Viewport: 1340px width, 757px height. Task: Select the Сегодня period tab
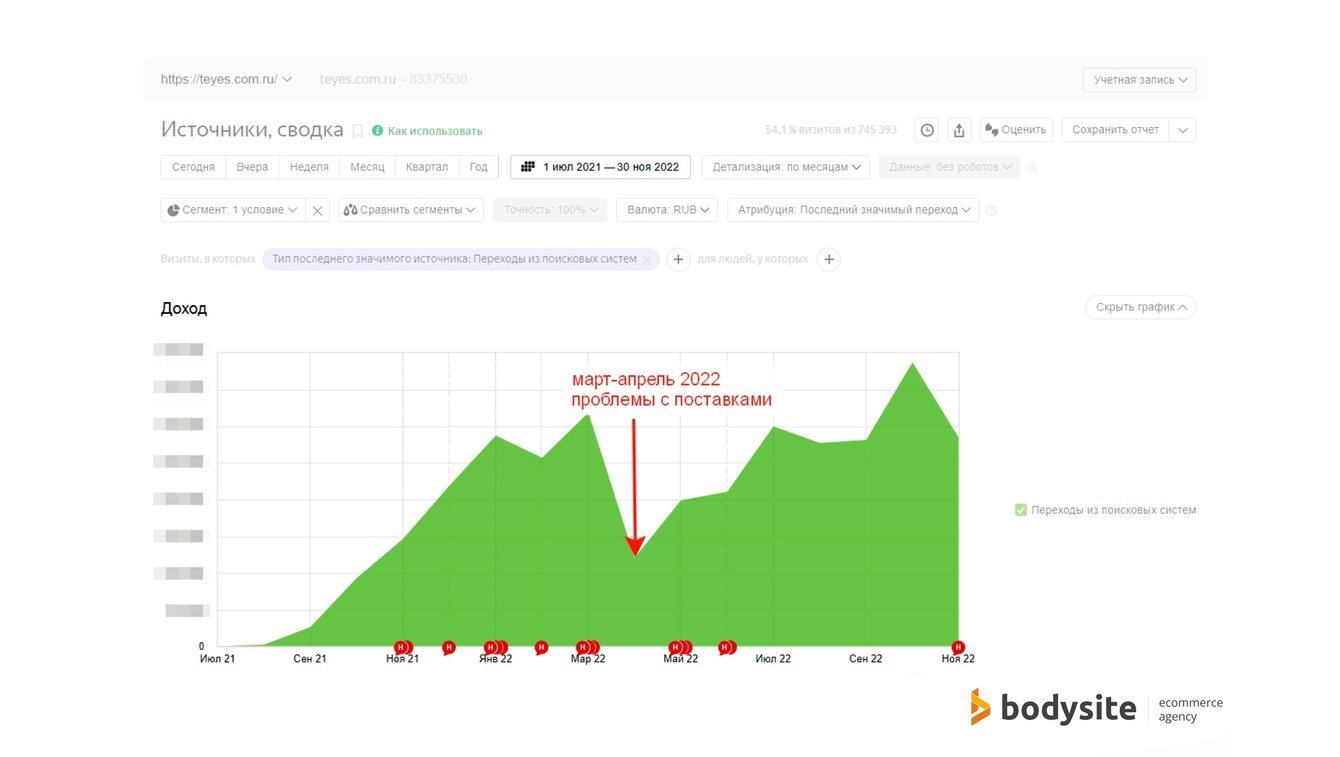pyautogui.click(x=193, y=167)
